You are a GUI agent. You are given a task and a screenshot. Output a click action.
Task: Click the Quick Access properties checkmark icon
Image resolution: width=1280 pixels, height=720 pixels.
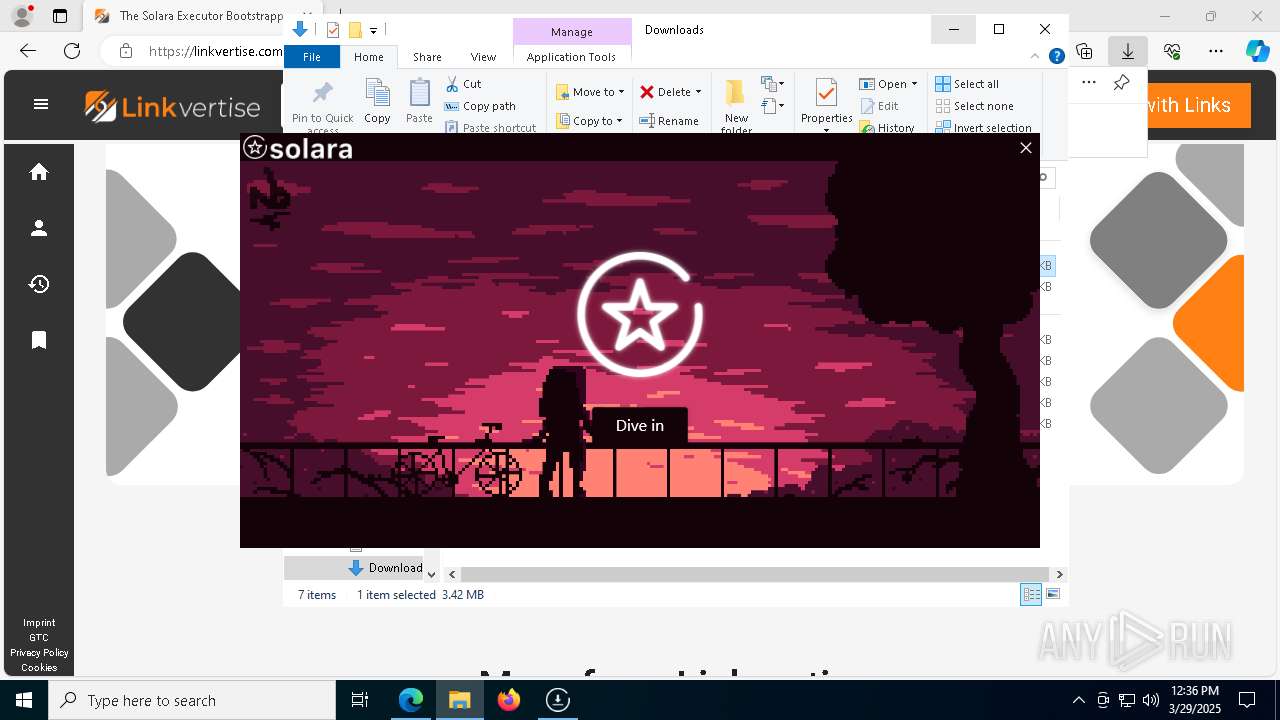(334, 30)
